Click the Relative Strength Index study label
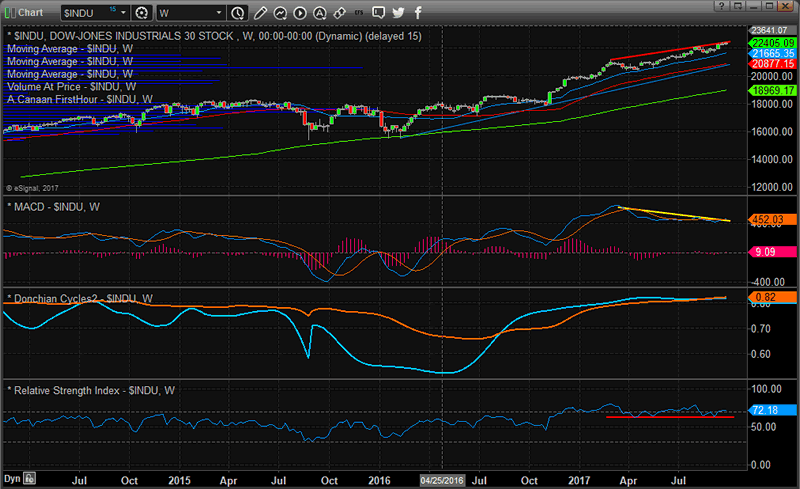800x489 pixels. point(88,390)
